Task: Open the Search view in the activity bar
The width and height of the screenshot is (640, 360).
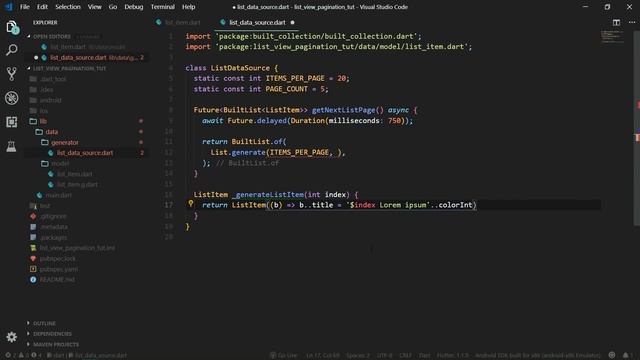Action: 12,50
